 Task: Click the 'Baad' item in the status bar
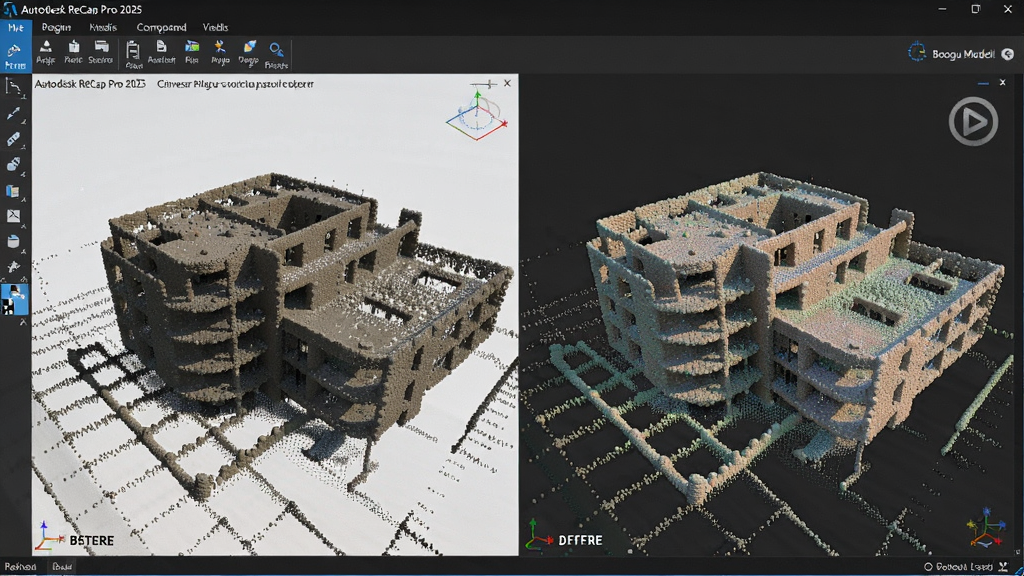tap(62, 567)
